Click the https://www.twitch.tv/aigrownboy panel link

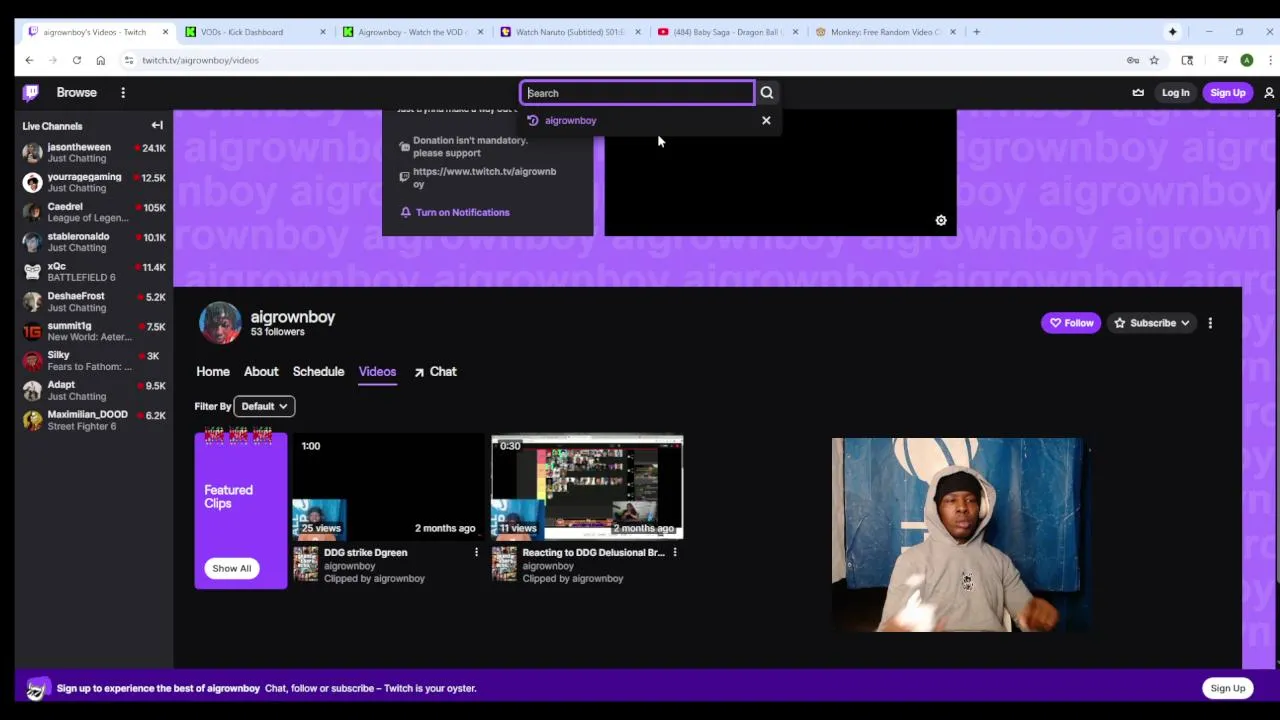click(484, 177)
